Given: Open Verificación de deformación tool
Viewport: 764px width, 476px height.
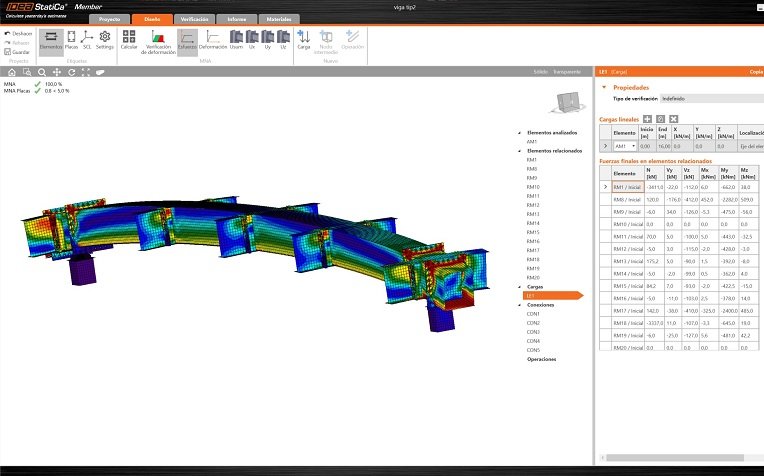Looking at the screenshot, I should [x=158, y=39].
